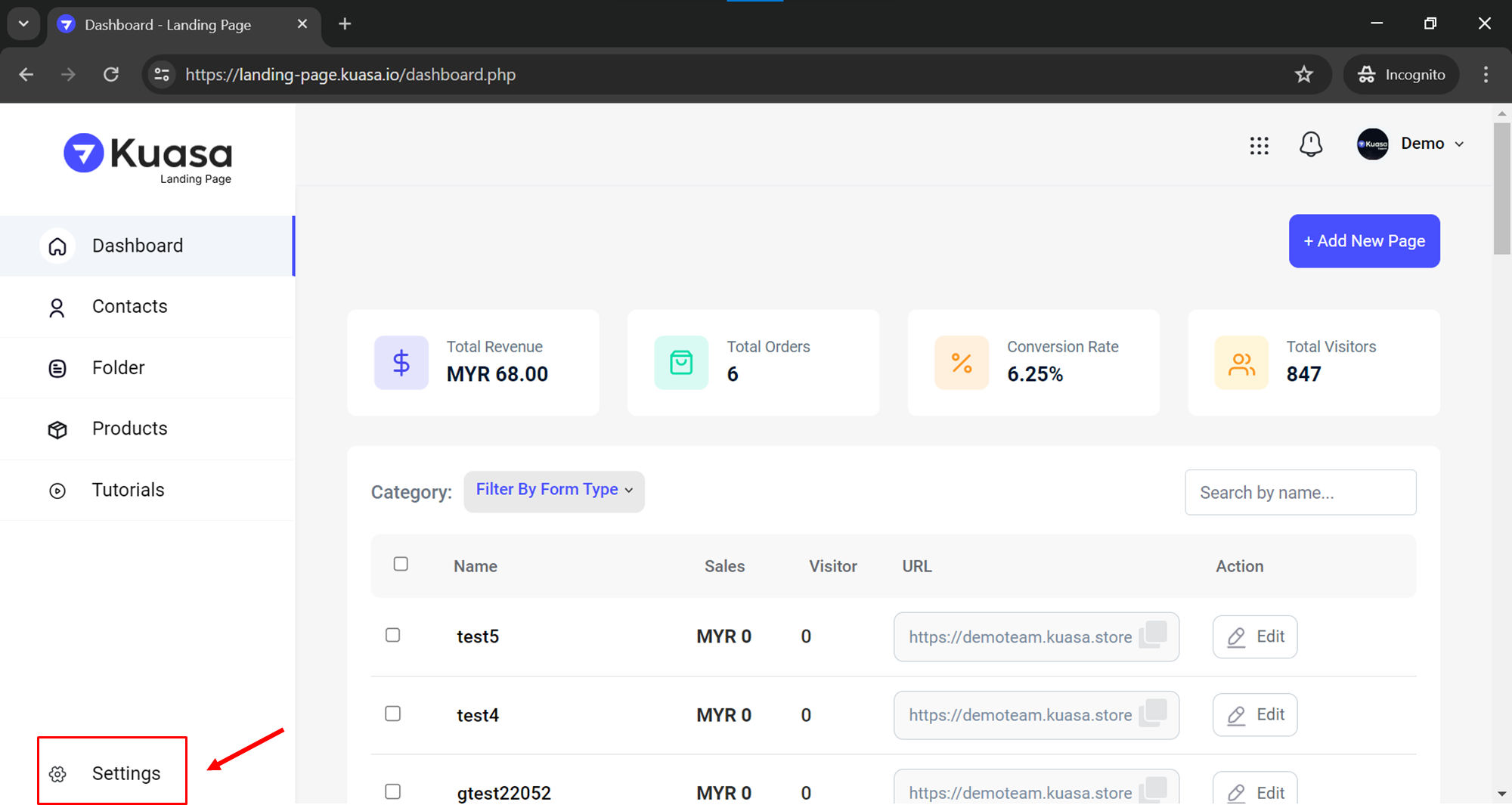Click the Add New Page button
1512x805 pixels.
tap(1364, 241)
